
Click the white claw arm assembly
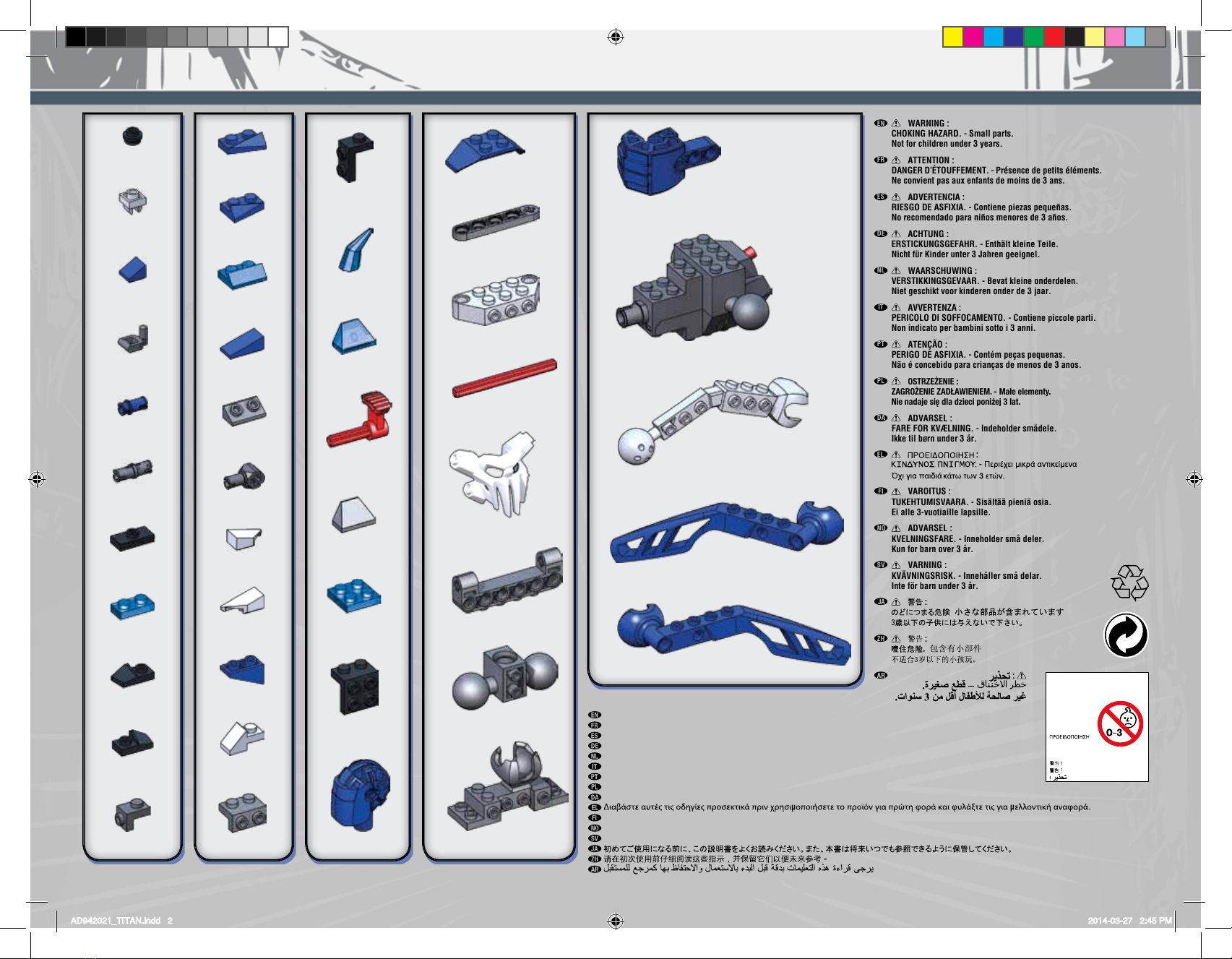coord(712,420)
